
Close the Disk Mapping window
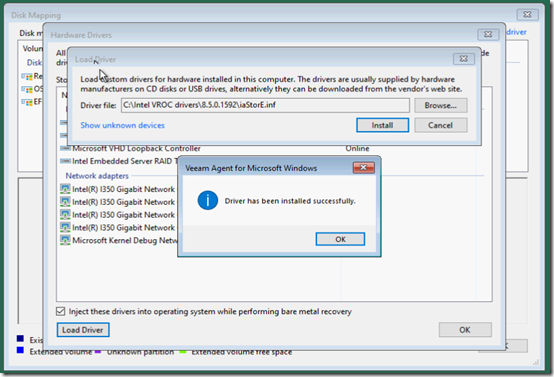527,14
